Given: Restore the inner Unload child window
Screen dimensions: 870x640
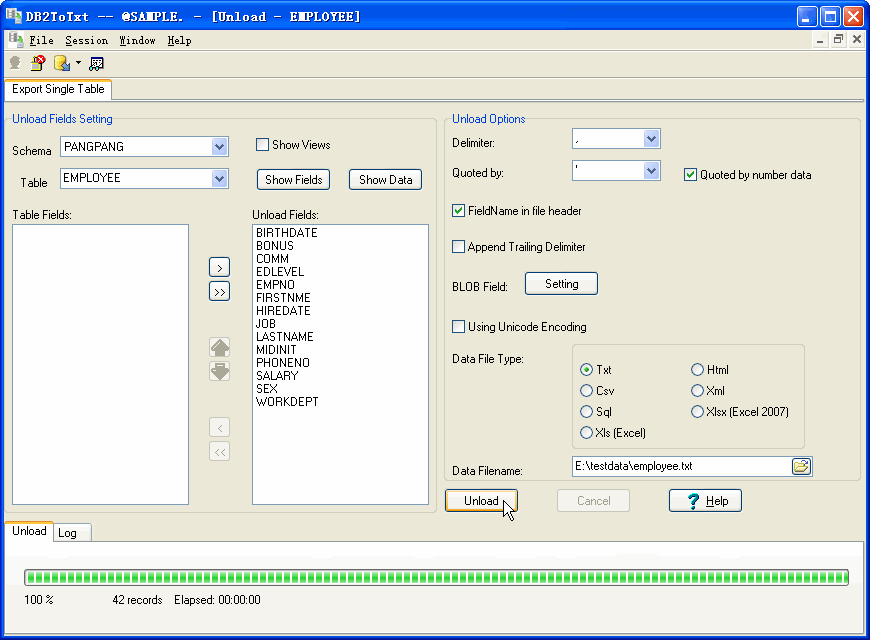Looking at the screenshot, I should (838, 39).
